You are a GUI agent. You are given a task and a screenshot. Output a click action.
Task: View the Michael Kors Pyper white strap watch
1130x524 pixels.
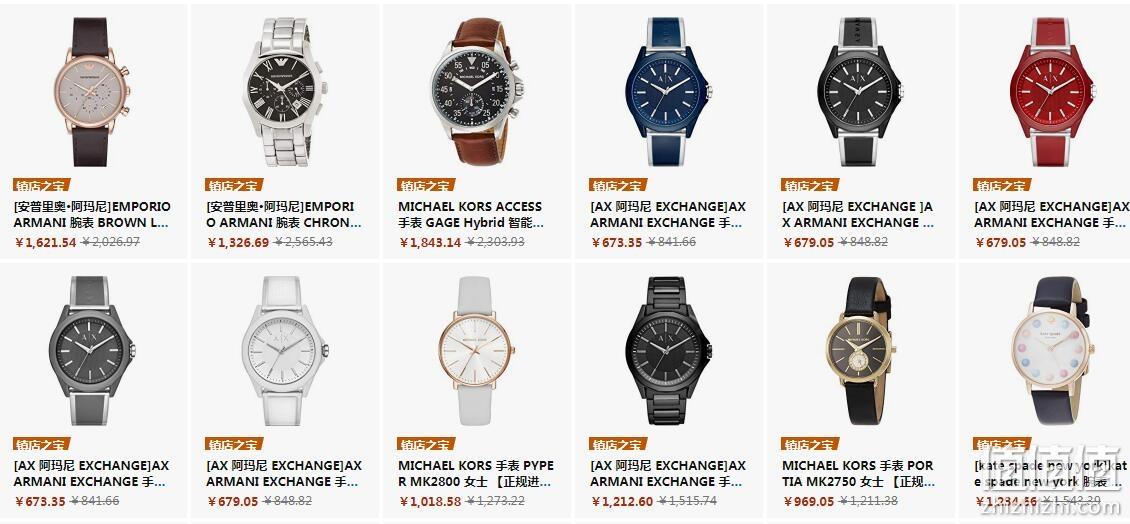click(x=476, y=351)
